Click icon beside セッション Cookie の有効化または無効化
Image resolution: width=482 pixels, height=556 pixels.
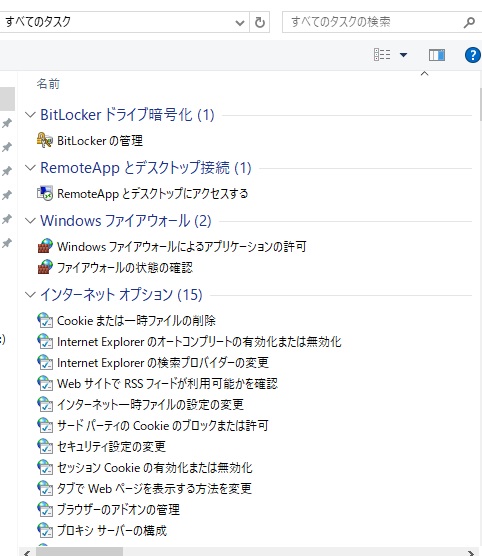45,467
